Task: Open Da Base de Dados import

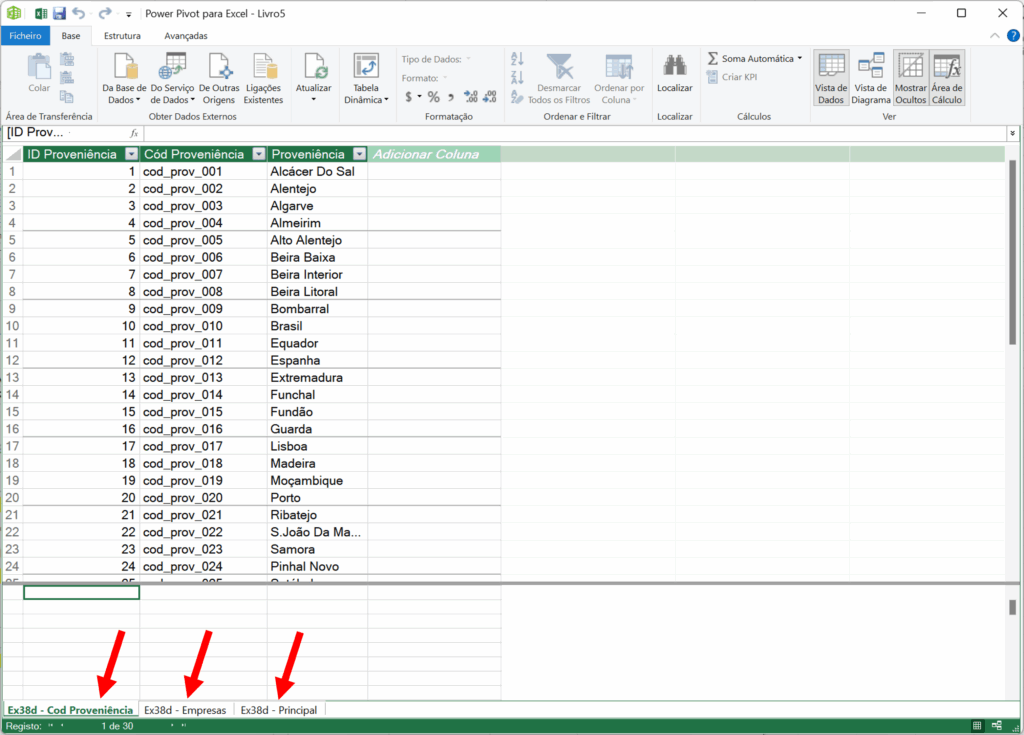Action: (x=125, y=67)
